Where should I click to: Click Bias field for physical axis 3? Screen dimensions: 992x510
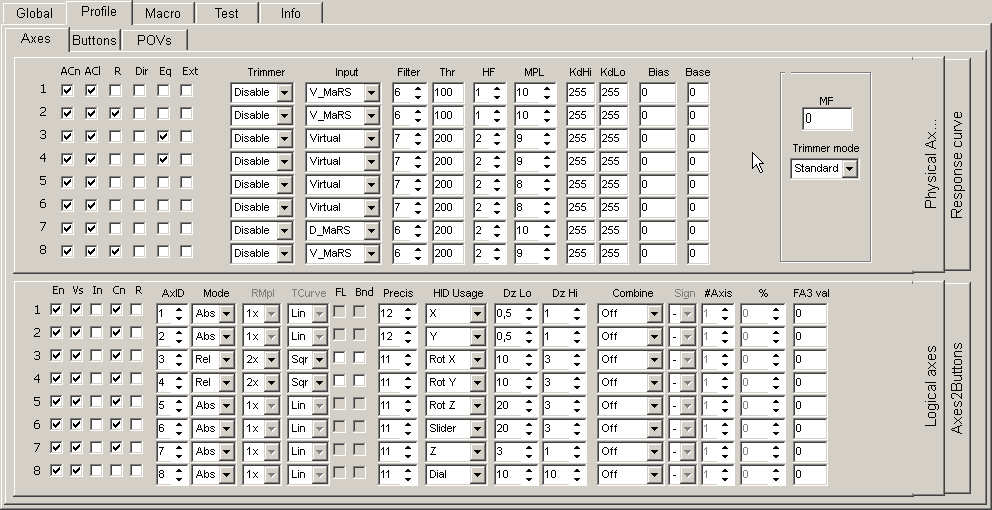[x=657, y=139]
